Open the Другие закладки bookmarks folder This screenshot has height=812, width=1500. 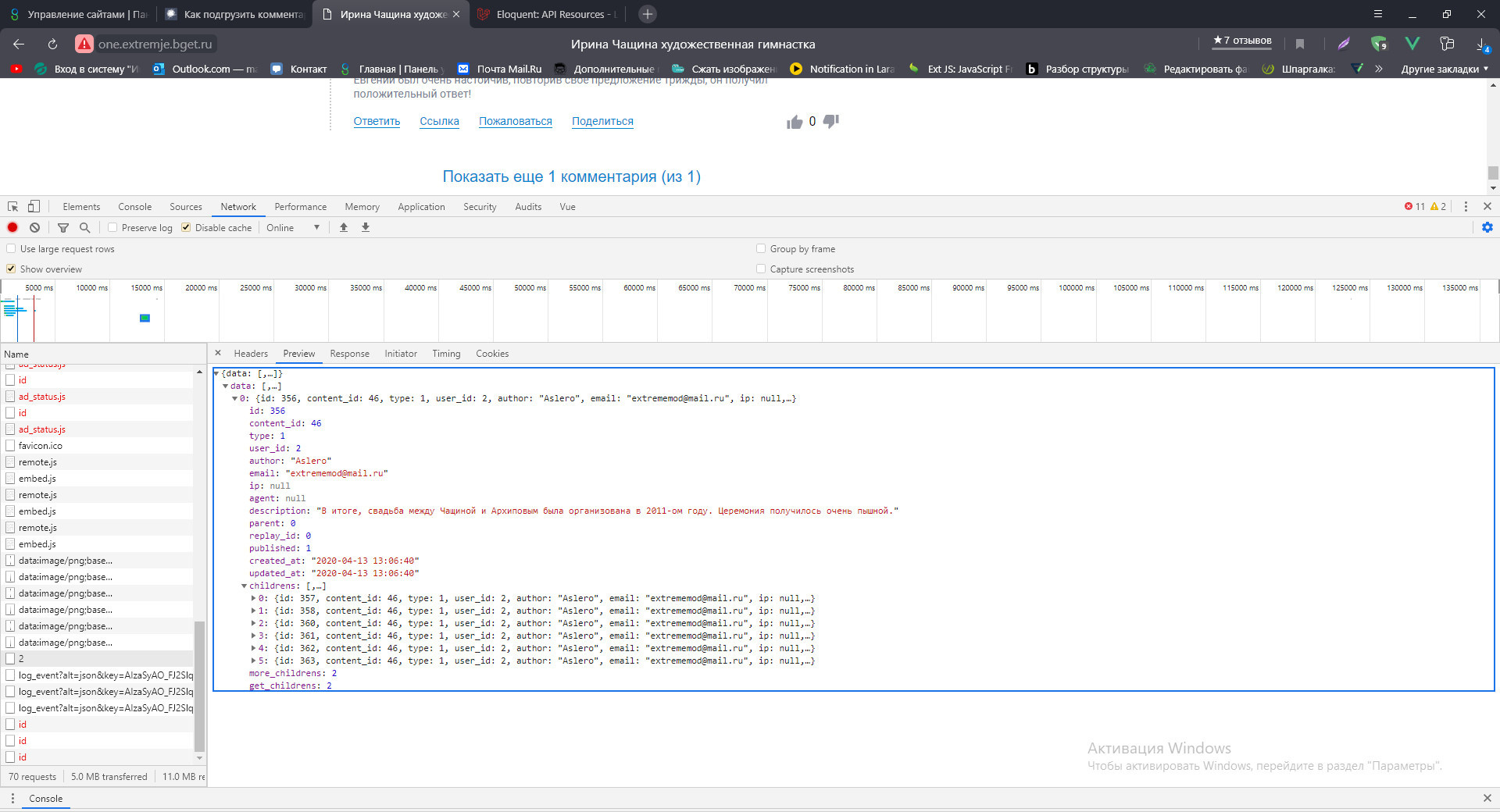pyautogui.click(x=1445, y=69)
